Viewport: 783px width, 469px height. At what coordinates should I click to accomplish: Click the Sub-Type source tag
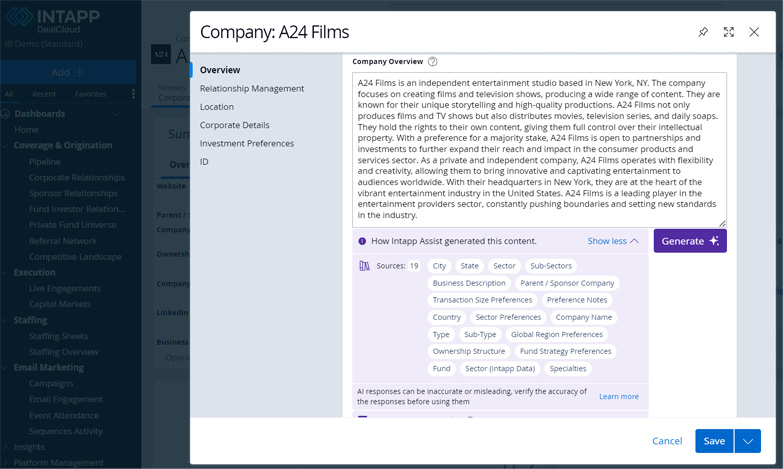(x=480, y=334)
